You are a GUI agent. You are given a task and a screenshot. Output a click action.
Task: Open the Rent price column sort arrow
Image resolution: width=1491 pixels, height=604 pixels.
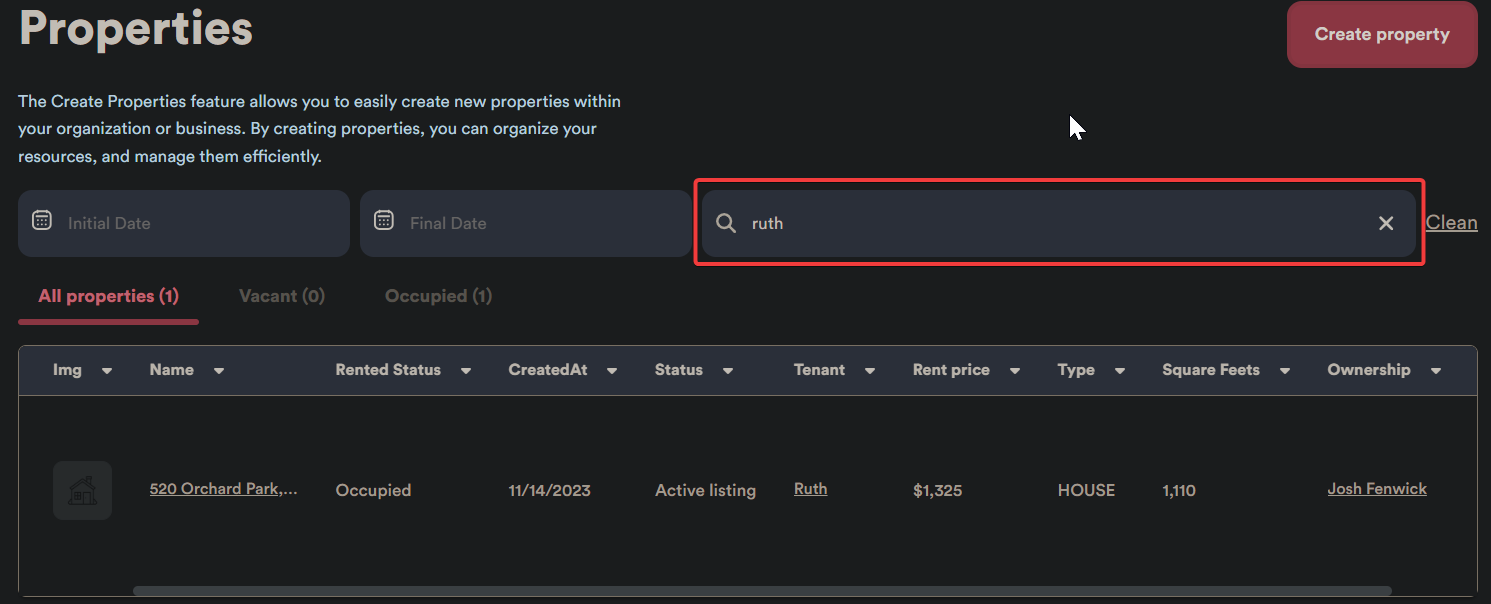[1015, 371]
